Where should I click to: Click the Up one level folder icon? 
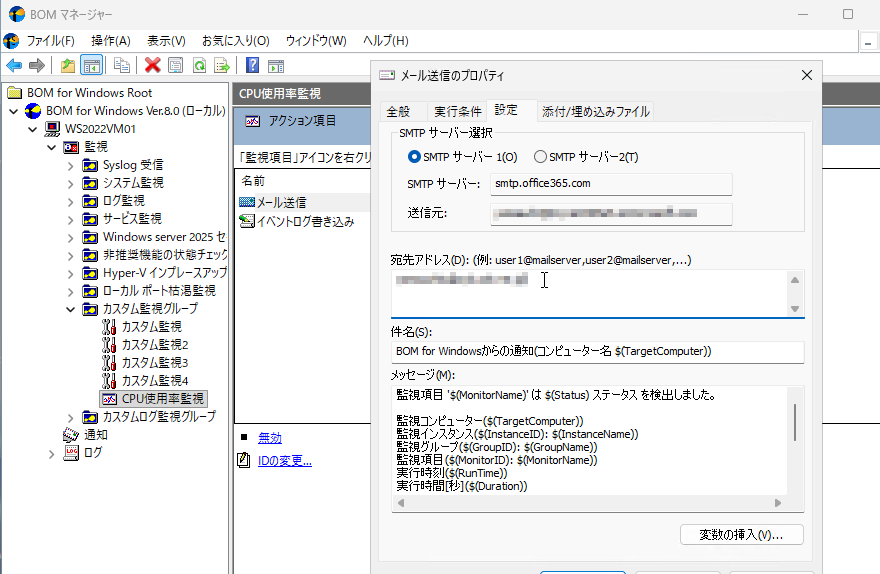click(68, 66)
